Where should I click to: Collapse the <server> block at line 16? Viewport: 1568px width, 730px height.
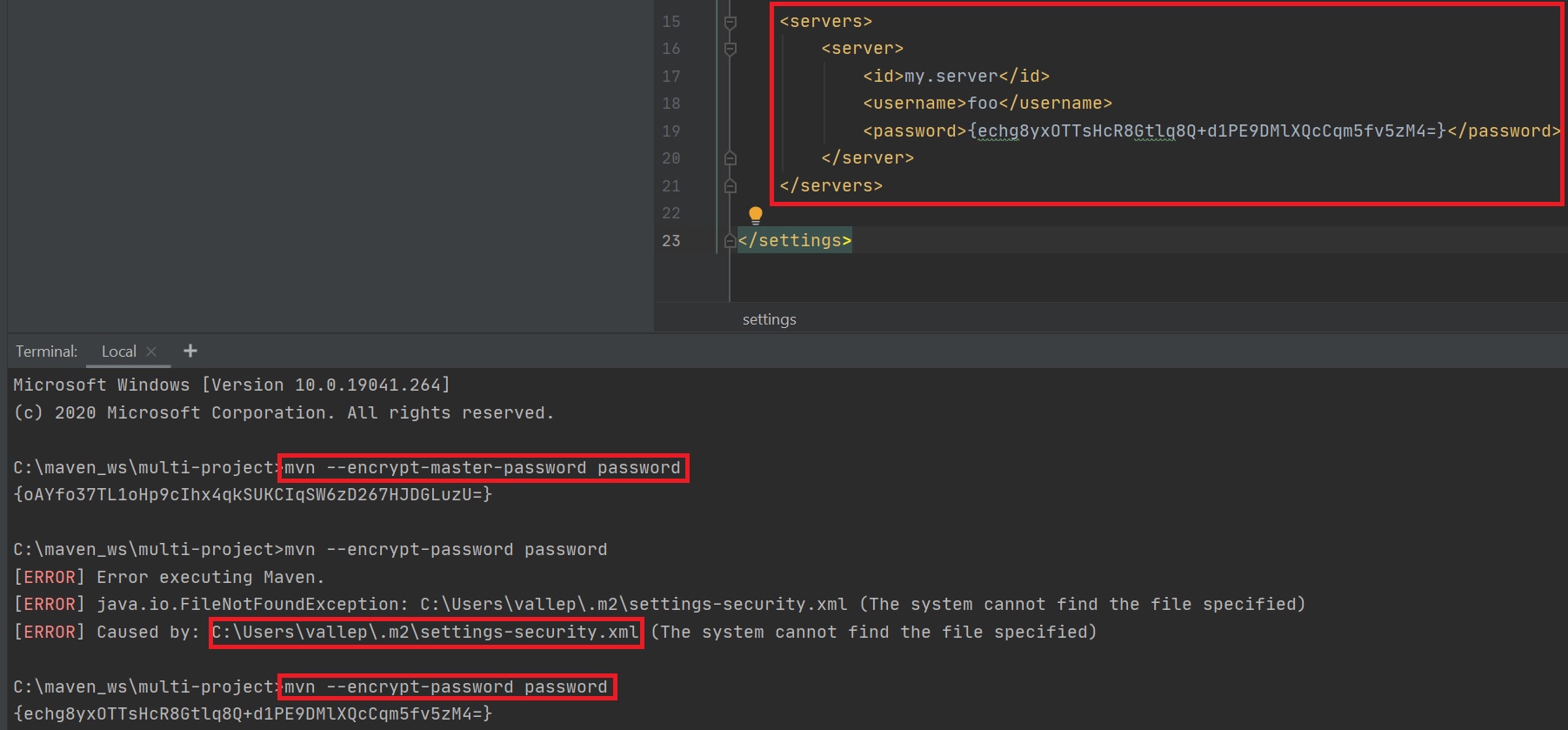(x=731, y=49)
